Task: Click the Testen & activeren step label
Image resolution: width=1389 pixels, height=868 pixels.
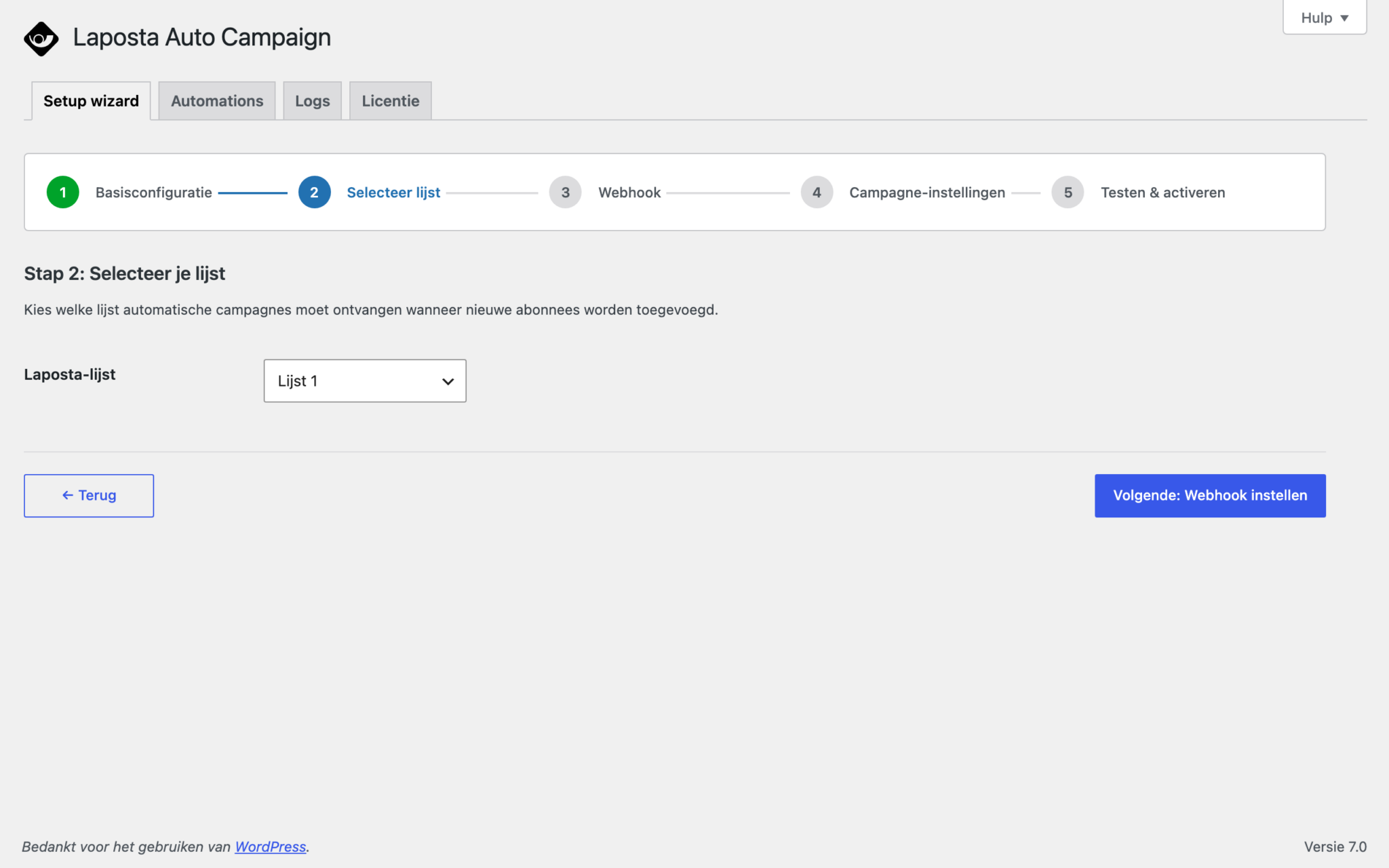Action: tap(1163, 193)
